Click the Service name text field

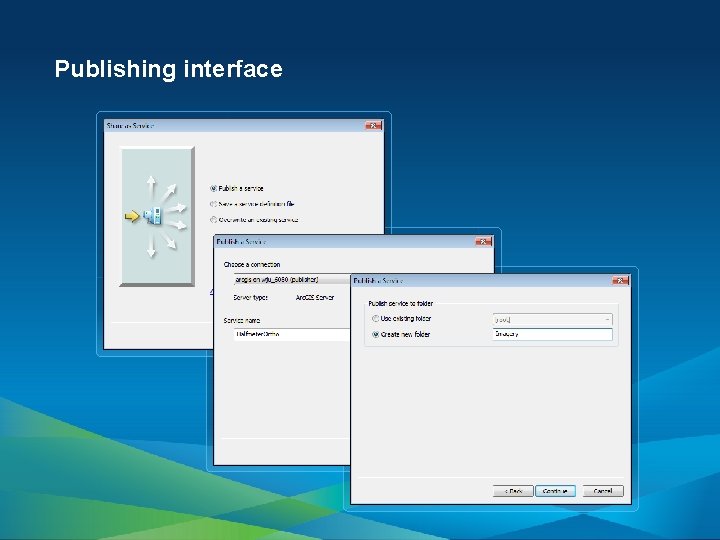click(x=292, y=334)
